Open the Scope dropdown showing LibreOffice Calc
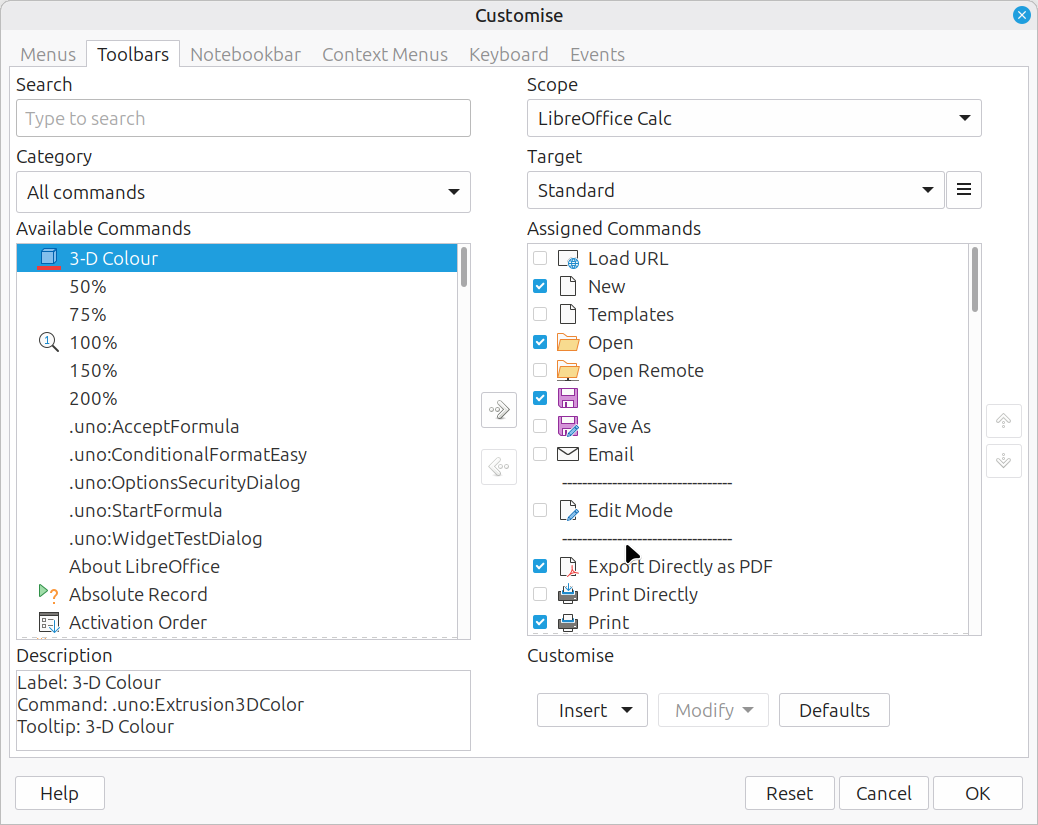This screenshot has width=1038, height=825. tap(753, 118)
